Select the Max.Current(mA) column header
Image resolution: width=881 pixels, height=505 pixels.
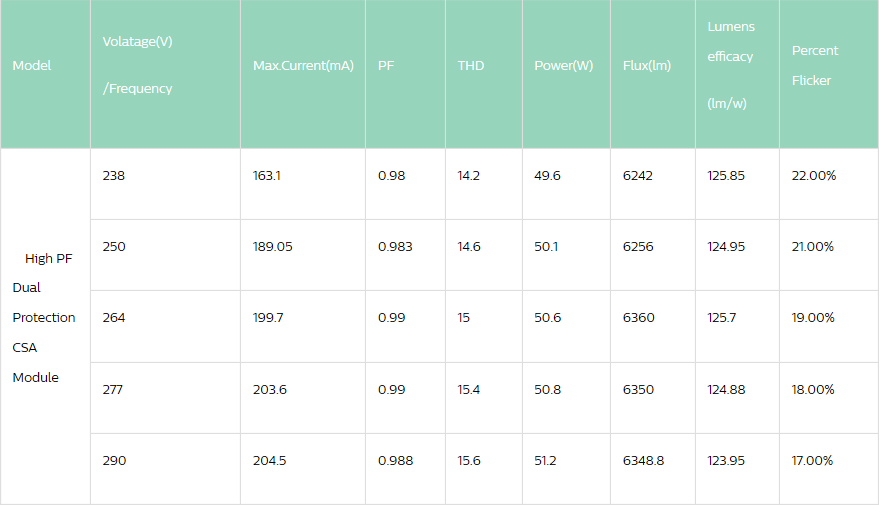[x=303, y=66]
